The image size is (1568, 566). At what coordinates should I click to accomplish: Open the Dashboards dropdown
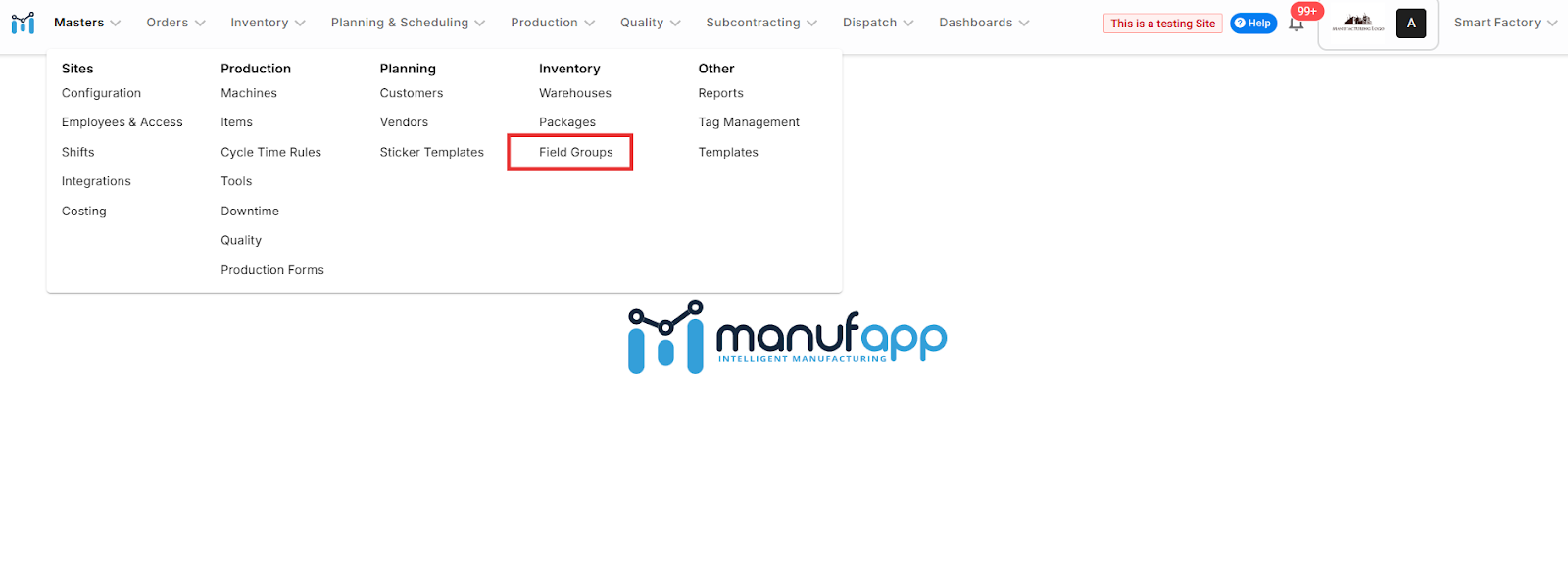tap(984, 23)
